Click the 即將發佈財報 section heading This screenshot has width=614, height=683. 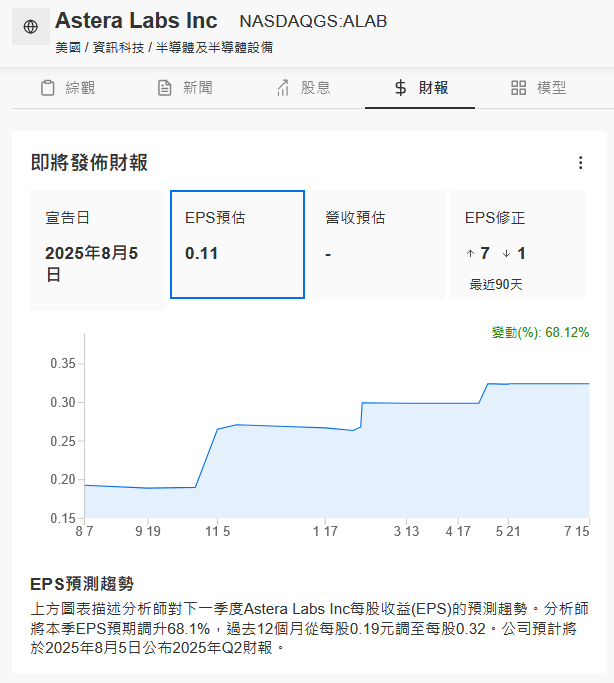tap(89, 163)
